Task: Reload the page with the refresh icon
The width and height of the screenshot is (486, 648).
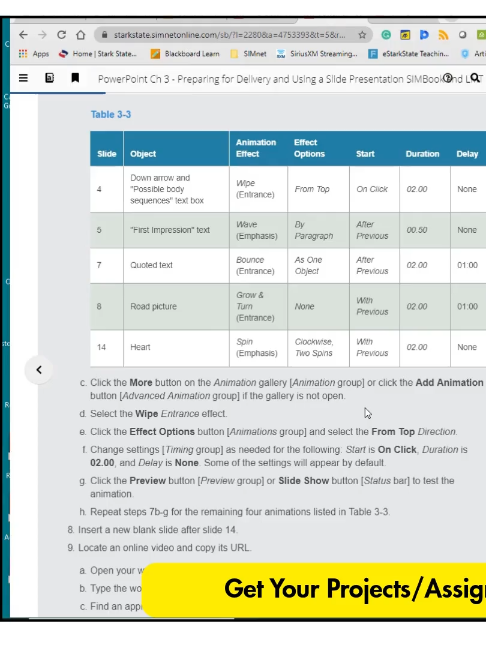Action: [62, 35]
